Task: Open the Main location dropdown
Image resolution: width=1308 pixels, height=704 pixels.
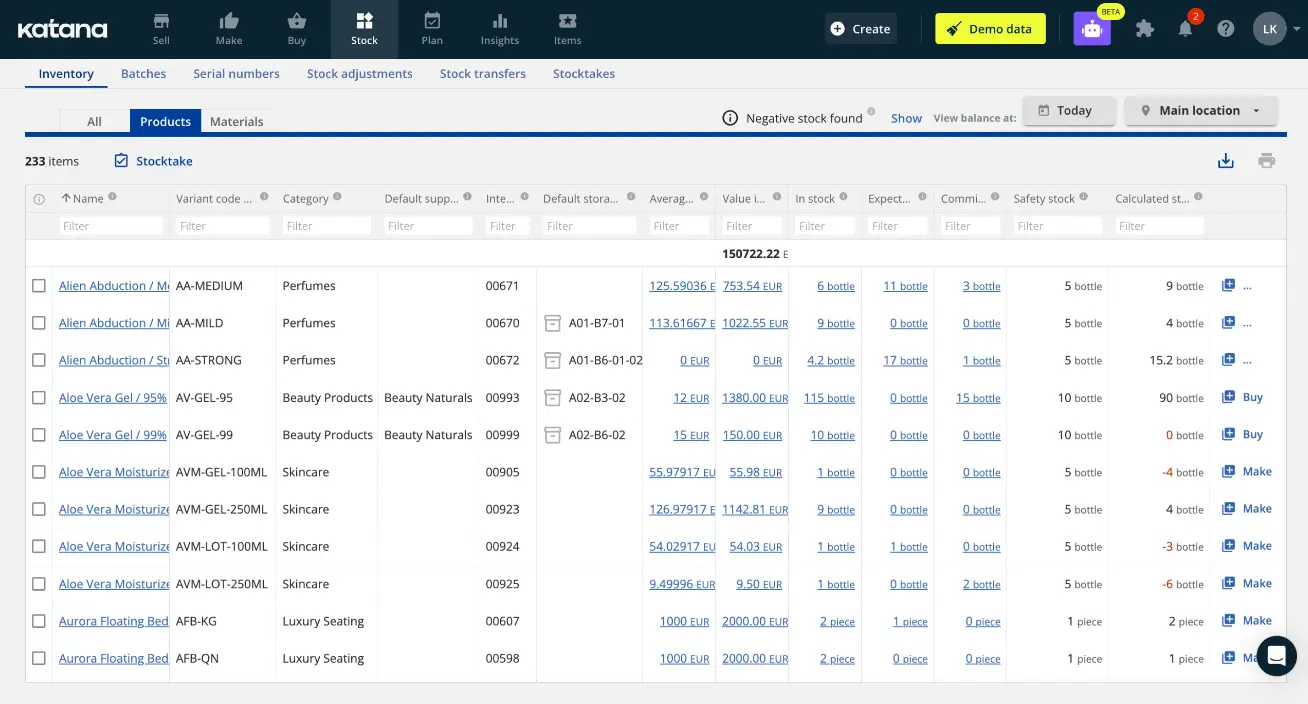Action: [1200, 111]
